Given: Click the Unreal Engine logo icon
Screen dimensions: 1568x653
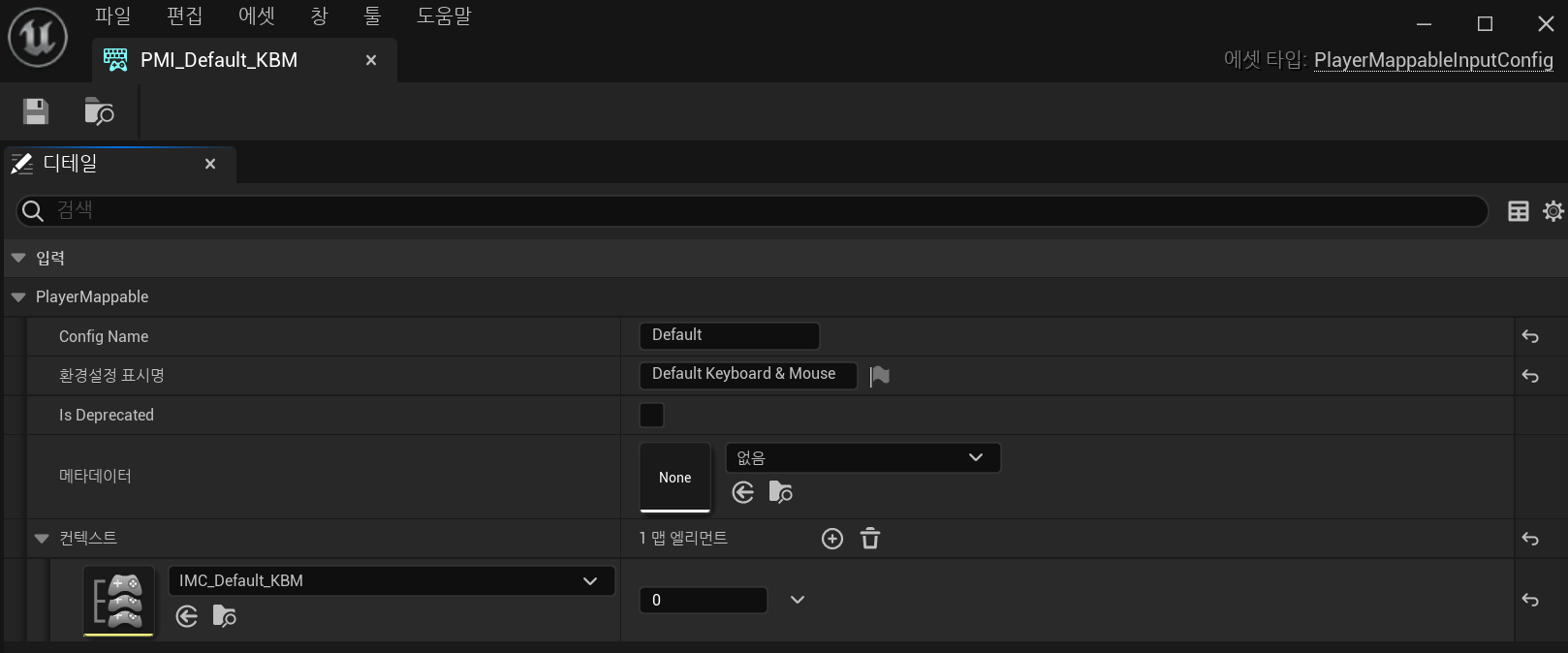Looking at the screenshot, I should point(38,38).
